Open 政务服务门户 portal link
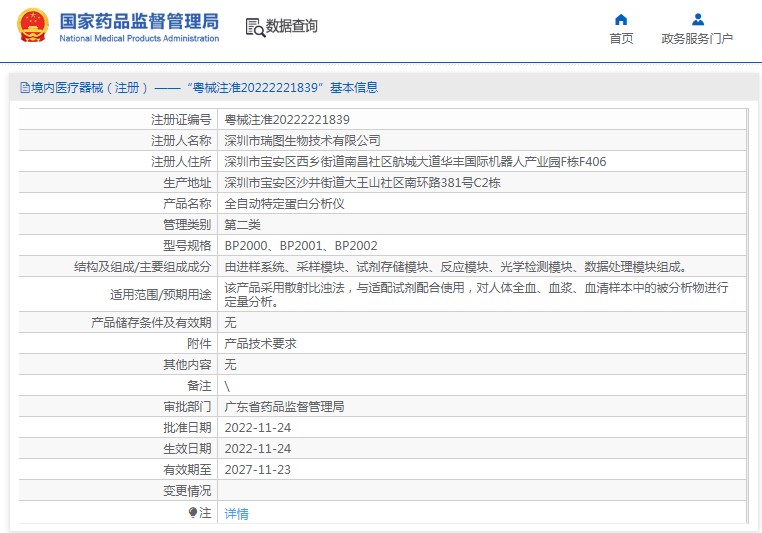Image resolution: width=762 pixels, height=533 pixels. point(697,38)
